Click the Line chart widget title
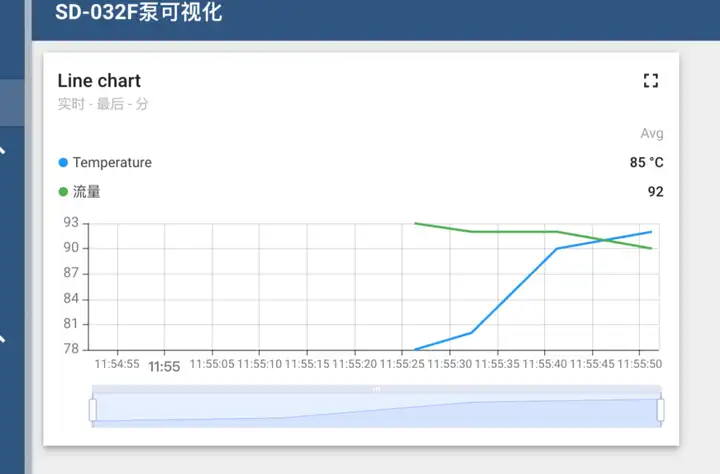720x474 pixels. click(x=99, y=81)
